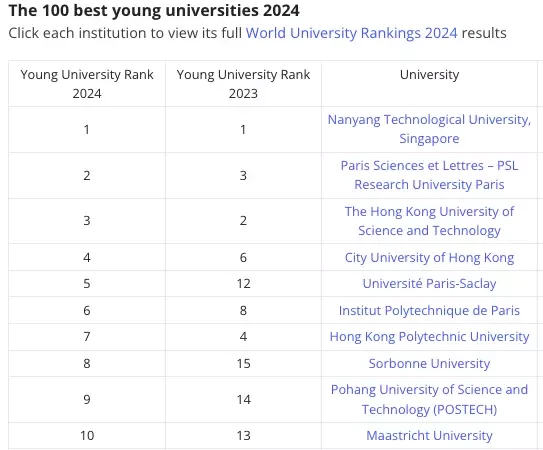Image resolution: width=543 pixels, height=450 pixels.
Task: Select 2023 rank '1' for Nanyang Technological University
Action: [x=243, y=129]
